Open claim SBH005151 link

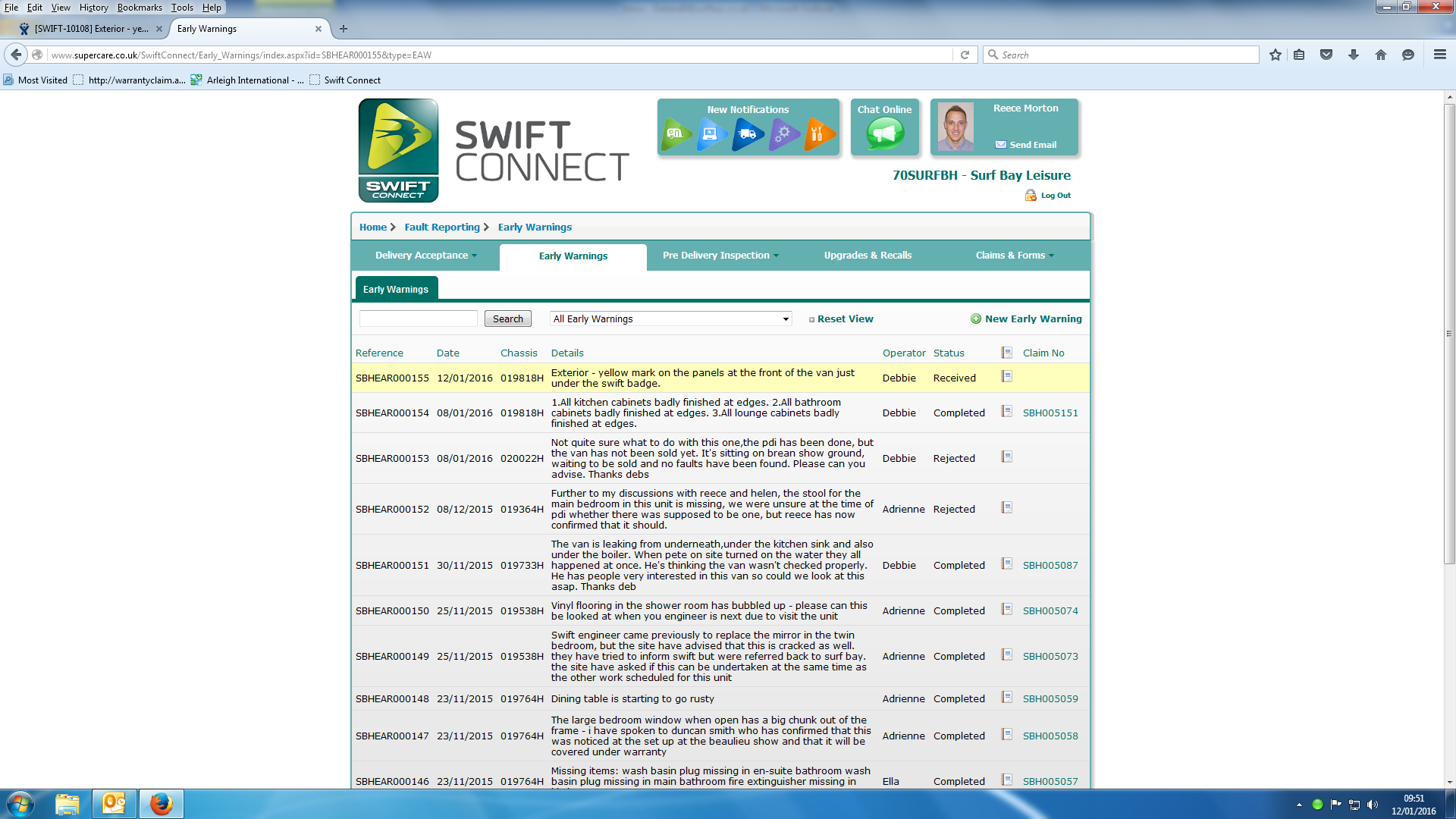[1050, 413]
